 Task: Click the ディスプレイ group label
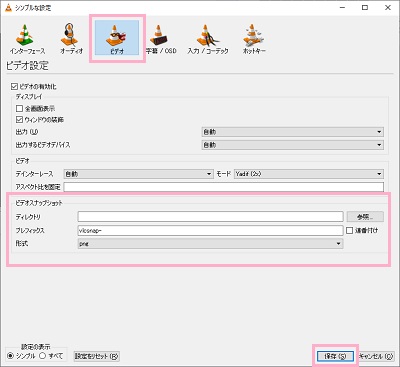coord(29,97)
